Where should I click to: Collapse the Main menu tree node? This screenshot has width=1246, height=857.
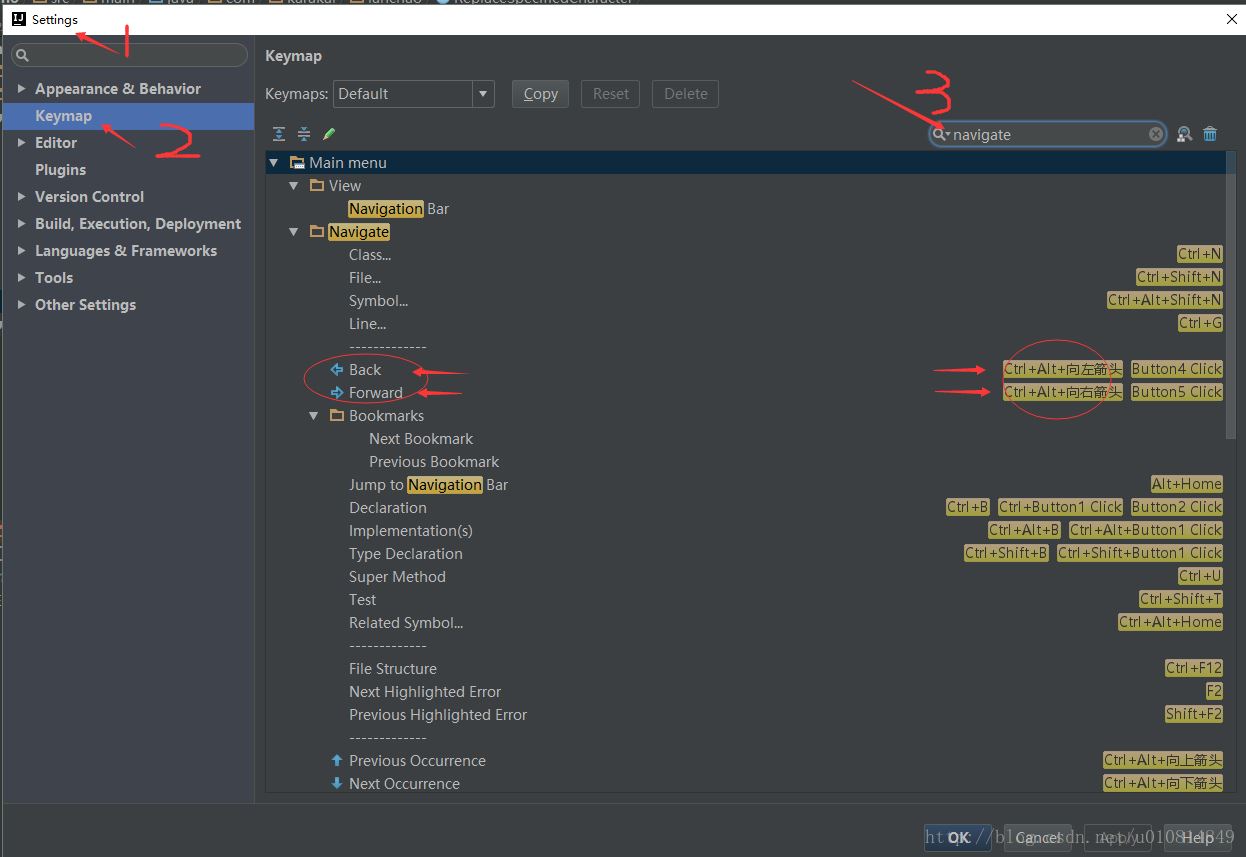274,163
